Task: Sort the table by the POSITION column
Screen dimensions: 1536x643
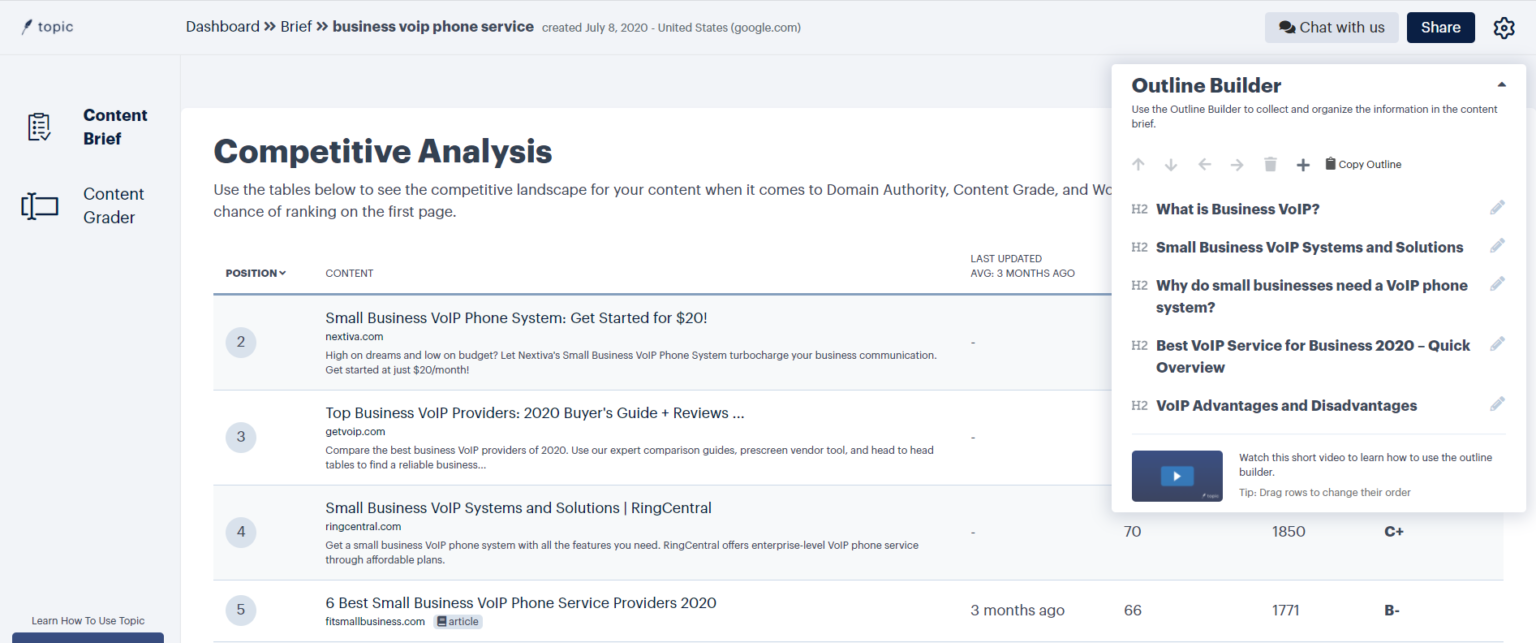Action: [x=256, y=273]
